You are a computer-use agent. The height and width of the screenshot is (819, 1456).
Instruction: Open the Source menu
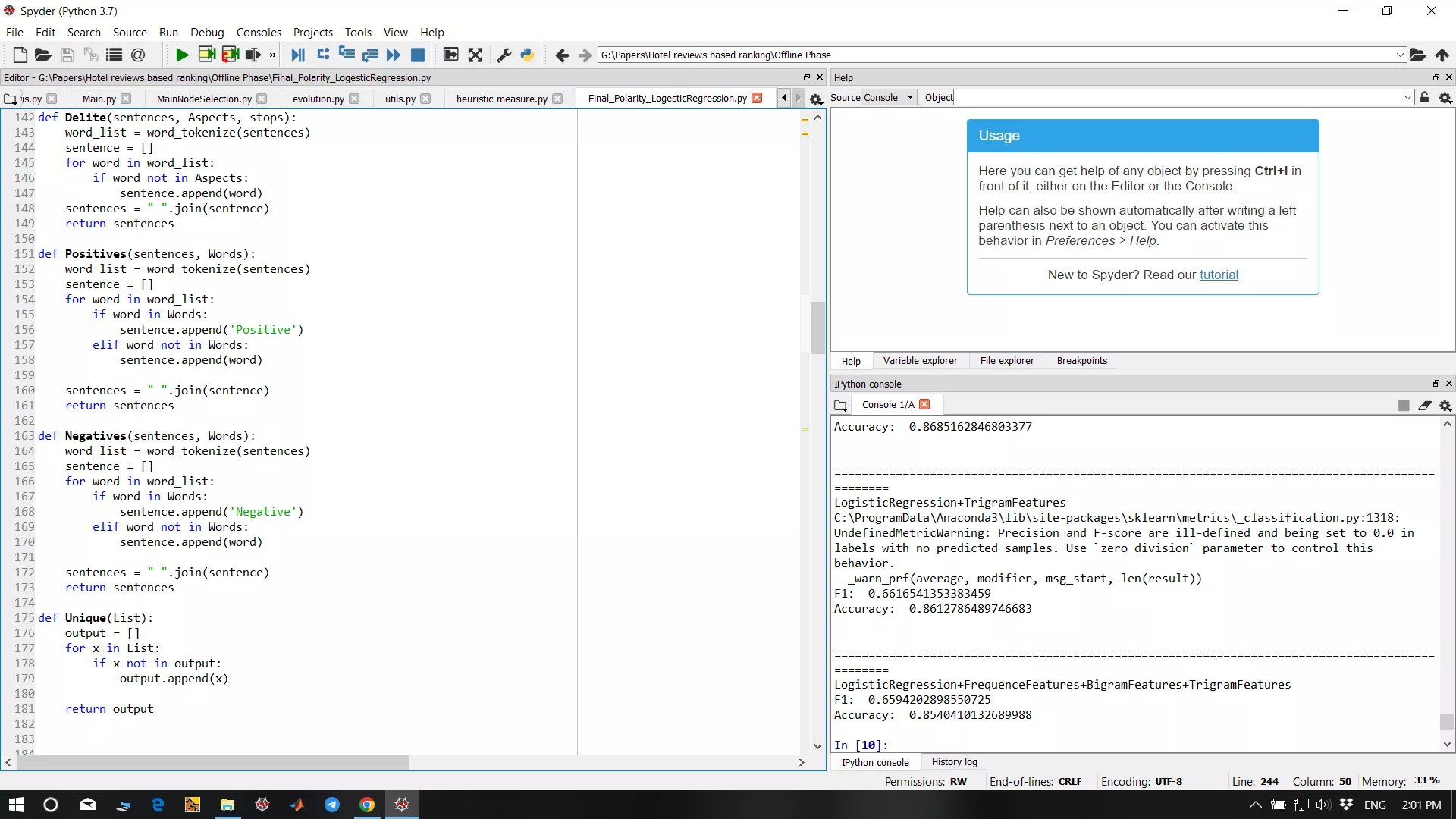tap(130, 32)
